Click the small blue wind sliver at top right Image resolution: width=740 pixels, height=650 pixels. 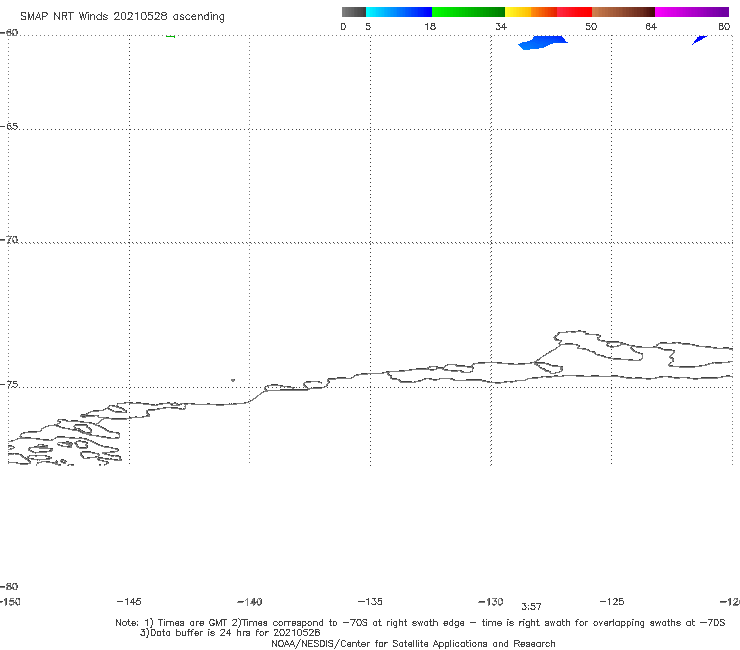coord(699,40)
